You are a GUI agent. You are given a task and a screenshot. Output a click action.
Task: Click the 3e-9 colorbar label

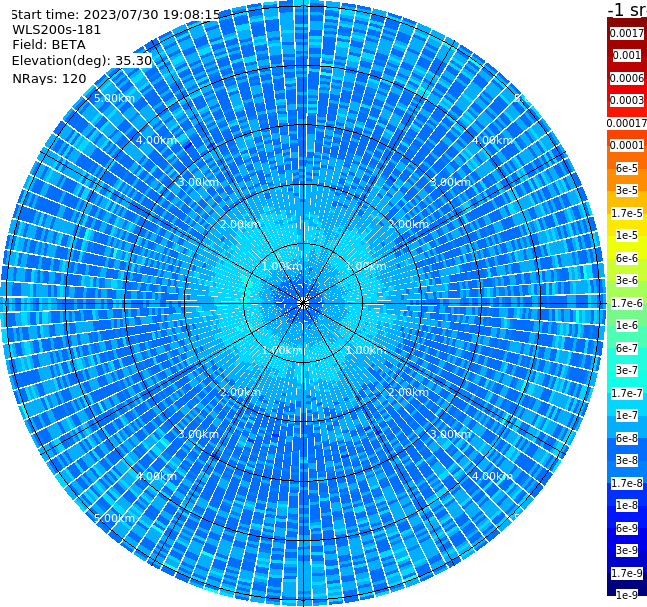(627, 550)
